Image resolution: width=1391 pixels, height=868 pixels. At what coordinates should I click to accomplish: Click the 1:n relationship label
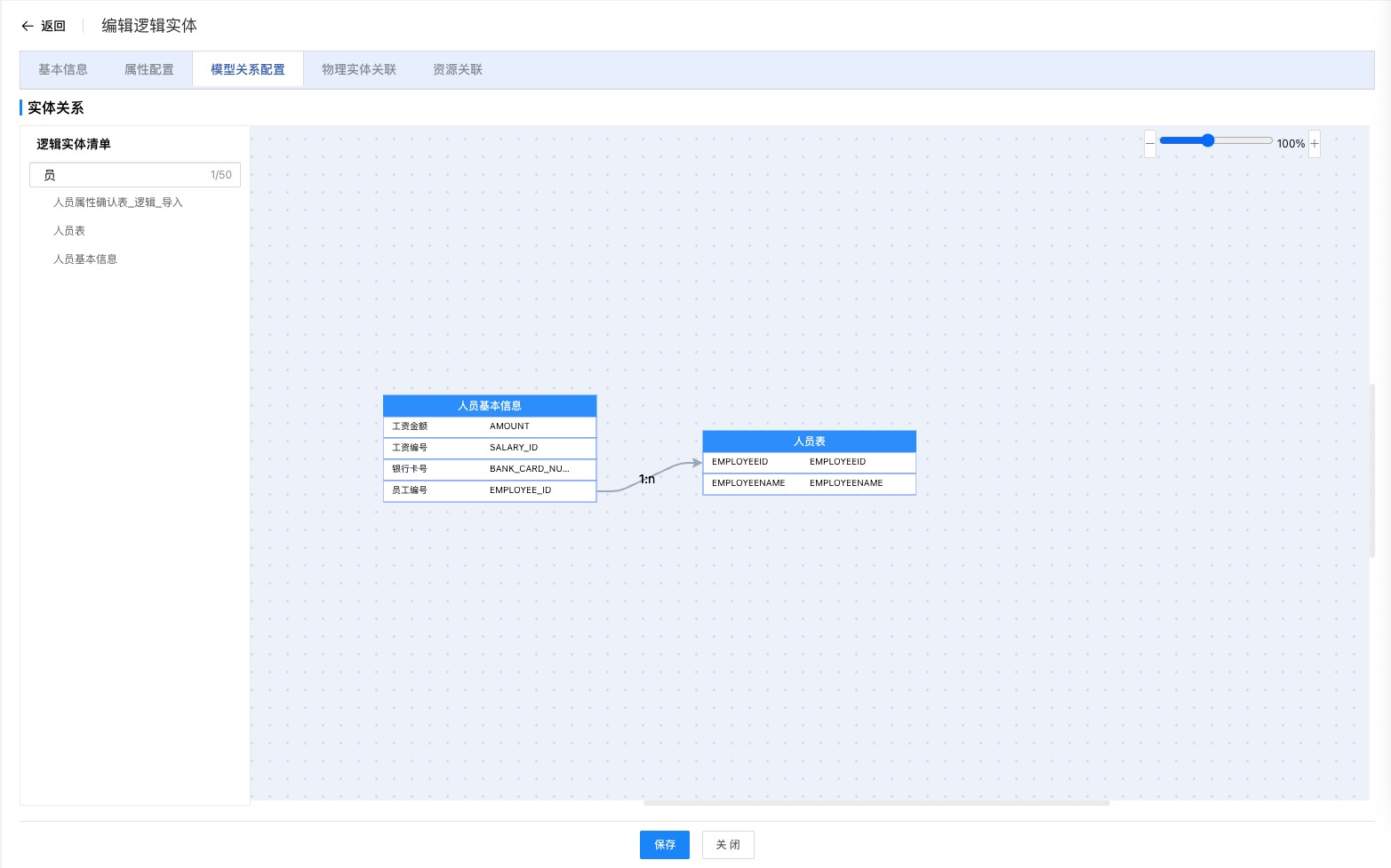pos(646,479)
